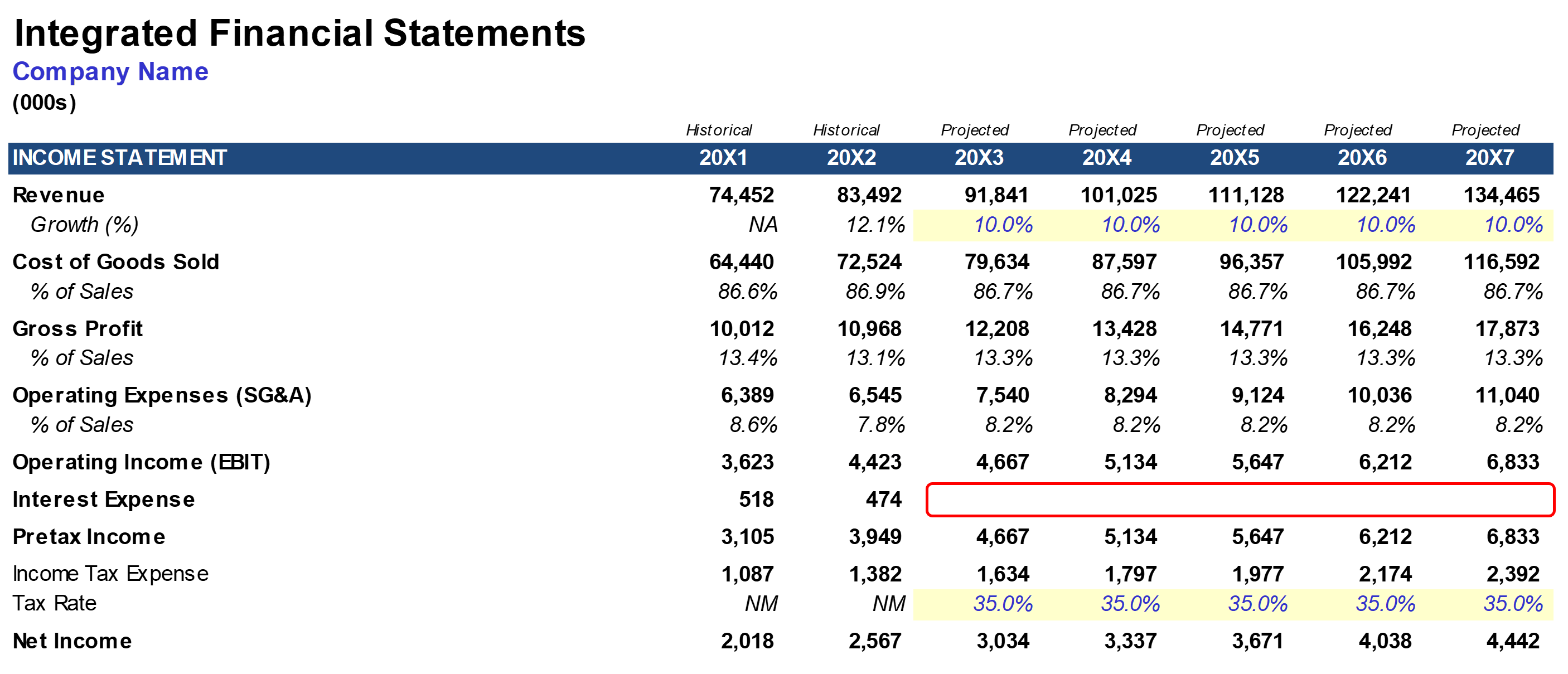This screenshot has width=1568, height=674.
Task: Click the Net Income value 4,442
Action: [1513, 641]
